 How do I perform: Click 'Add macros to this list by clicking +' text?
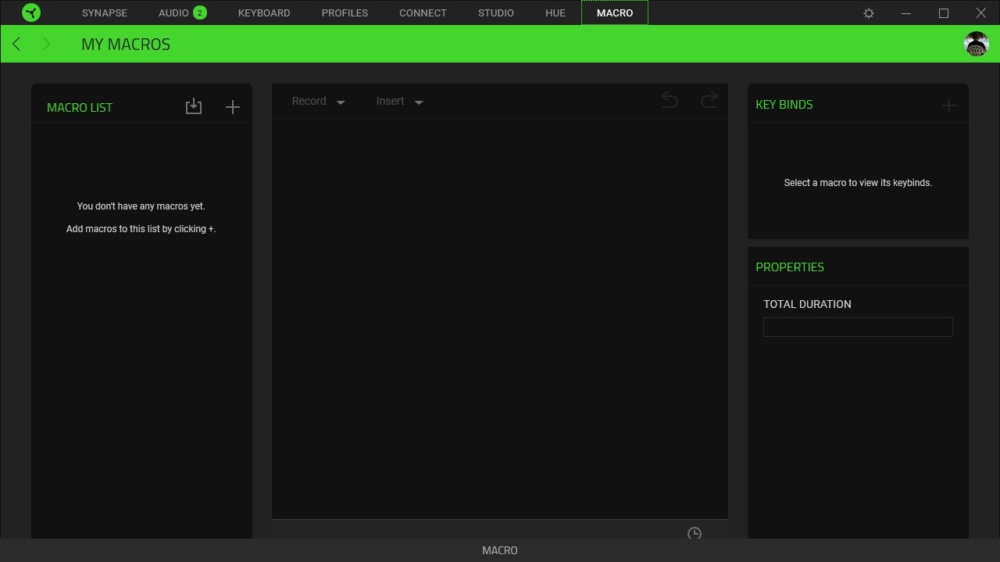point(141,228)
